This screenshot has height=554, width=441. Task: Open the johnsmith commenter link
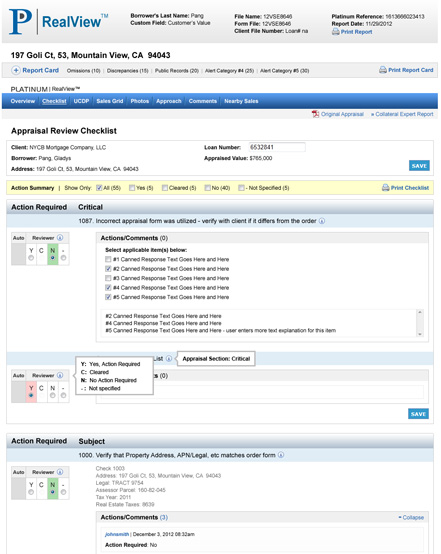(x=117, y=534)
